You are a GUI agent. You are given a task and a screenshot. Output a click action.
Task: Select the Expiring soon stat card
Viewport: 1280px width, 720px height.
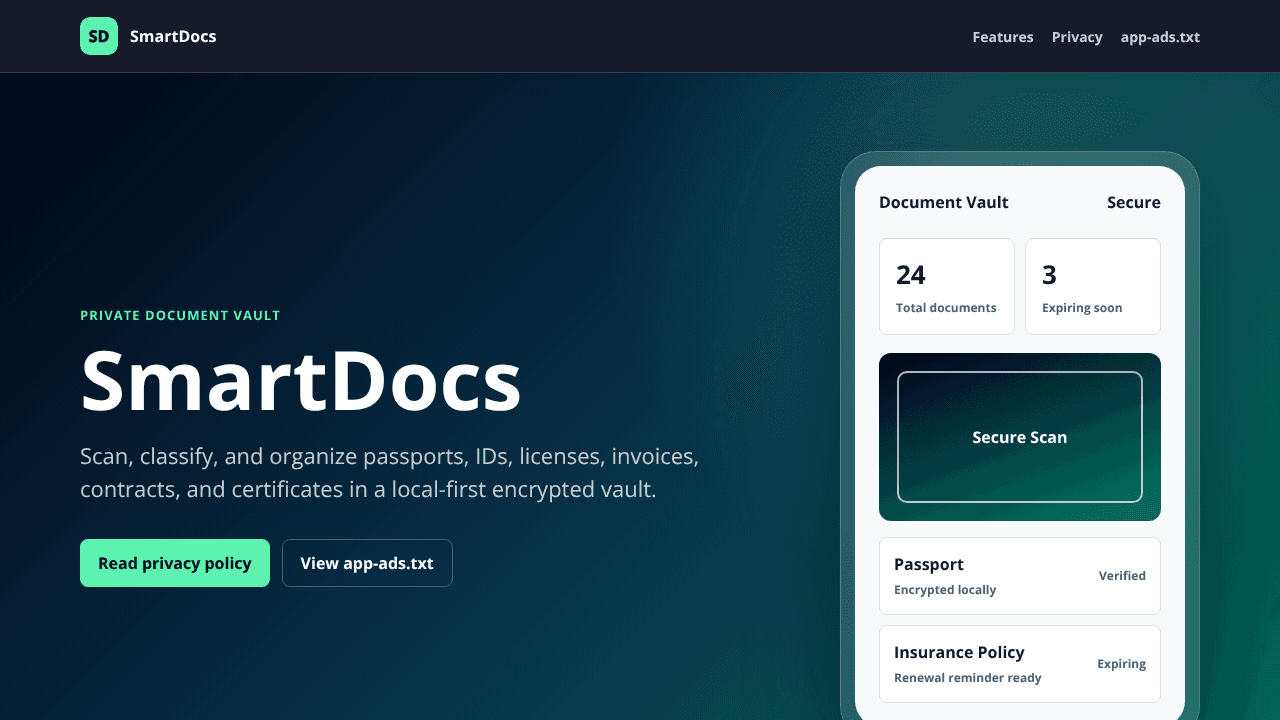pyautogui.click(x=1093, y=286)
